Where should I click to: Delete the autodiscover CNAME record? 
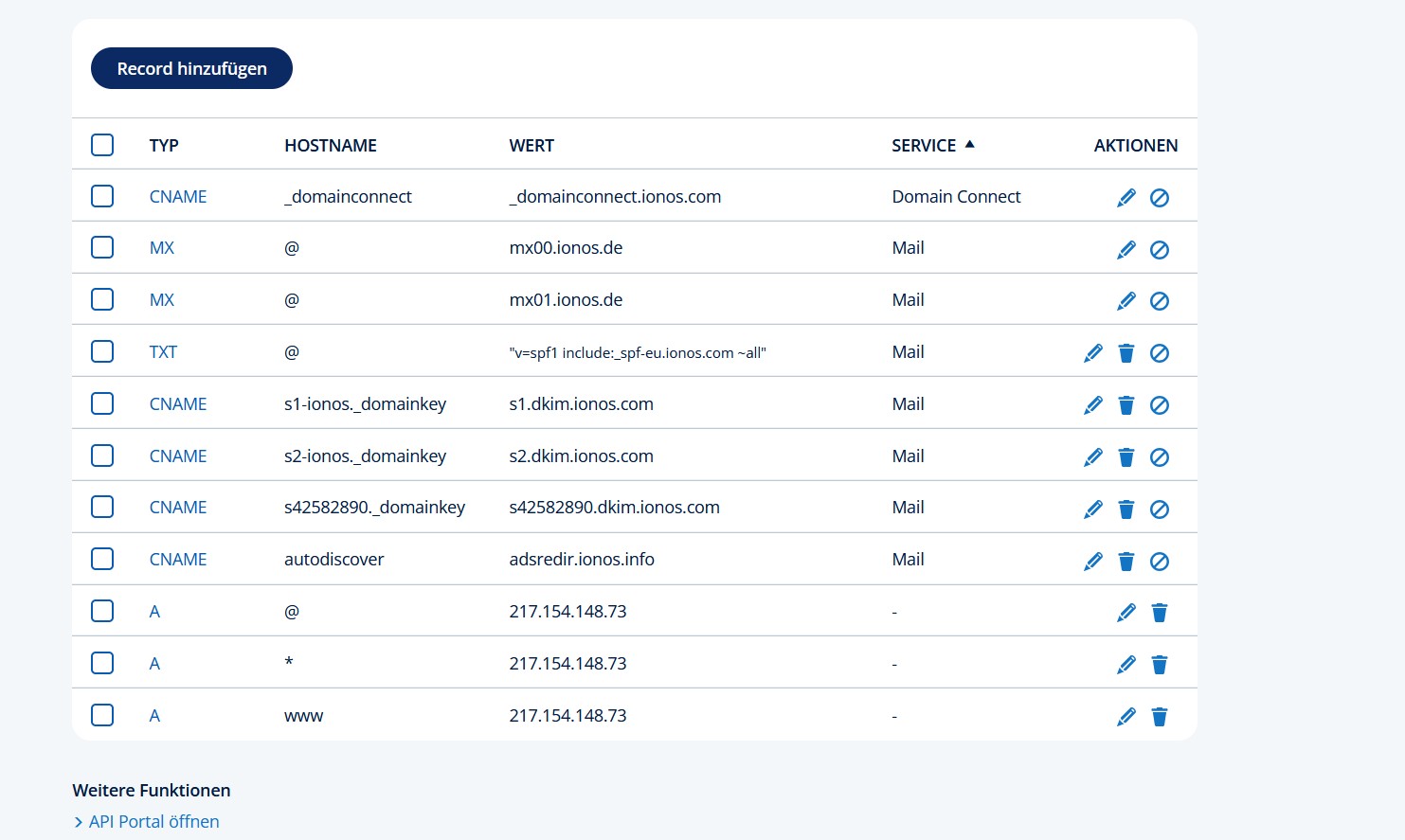1126,562
